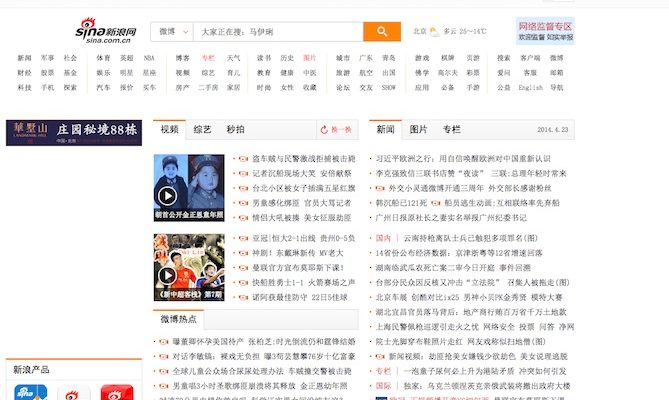Click the 庄园秘境88栋 advertisement banner
The image size is (669, 400).
click(x=72, y=131)
